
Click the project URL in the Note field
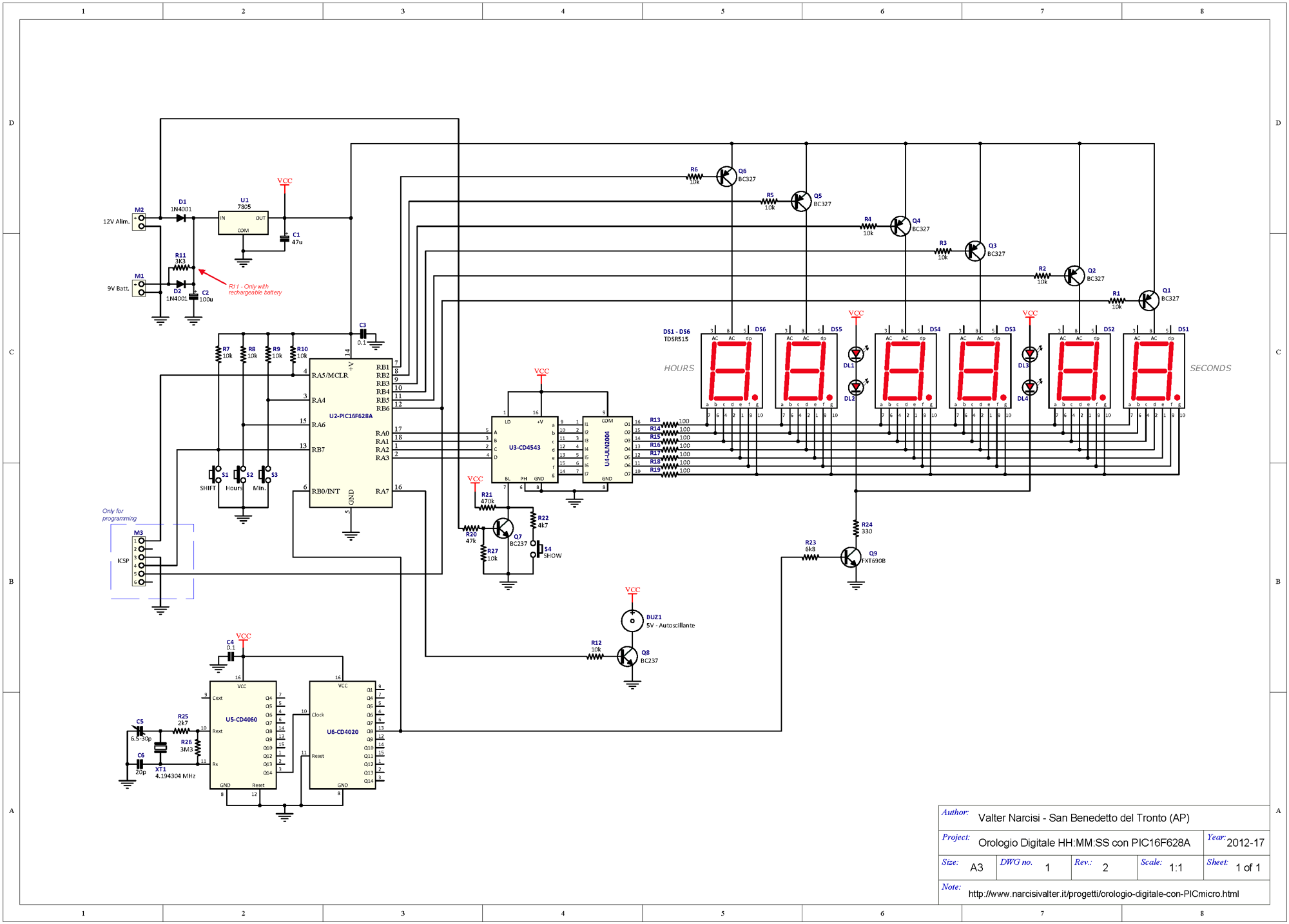(x=1103, y=894)
